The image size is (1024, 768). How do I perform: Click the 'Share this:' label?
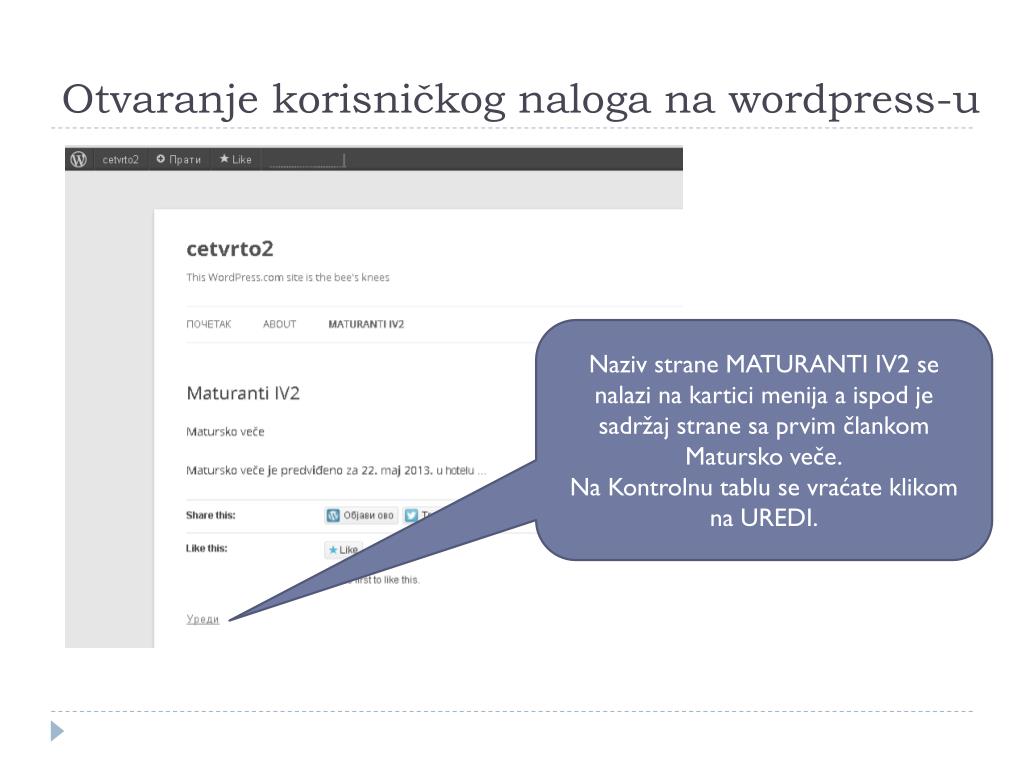(210, 515)
